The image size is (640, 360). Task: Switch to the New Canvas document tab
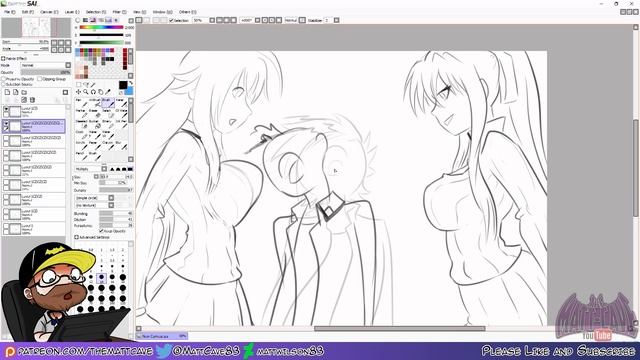[162, 336]
